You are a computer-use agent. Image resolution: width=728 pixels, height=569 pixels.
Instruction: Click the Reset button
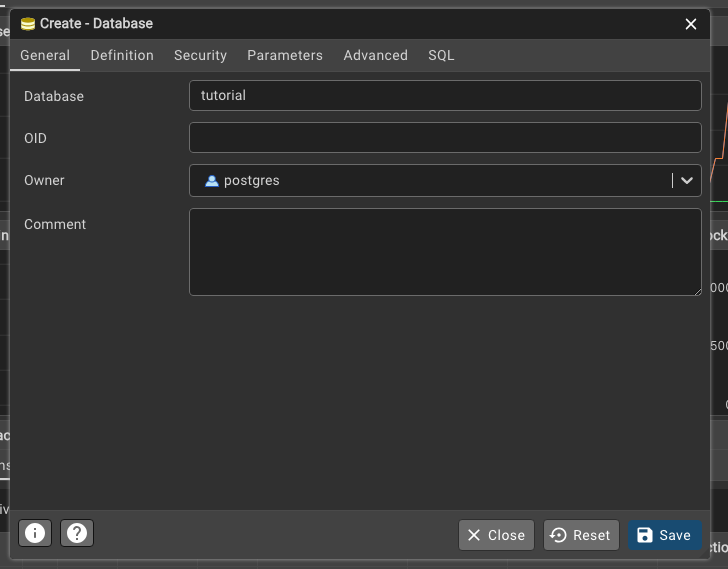tap(581, 535)
